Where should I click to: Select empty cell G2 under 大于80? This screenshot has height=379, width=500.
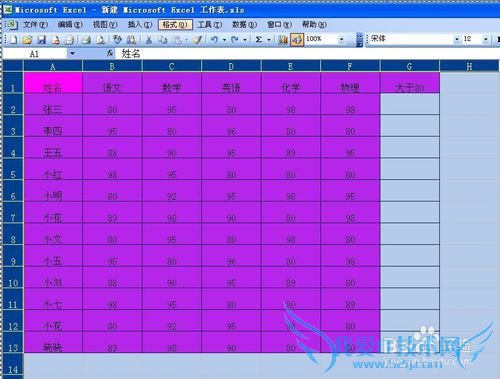coord(410,104)
